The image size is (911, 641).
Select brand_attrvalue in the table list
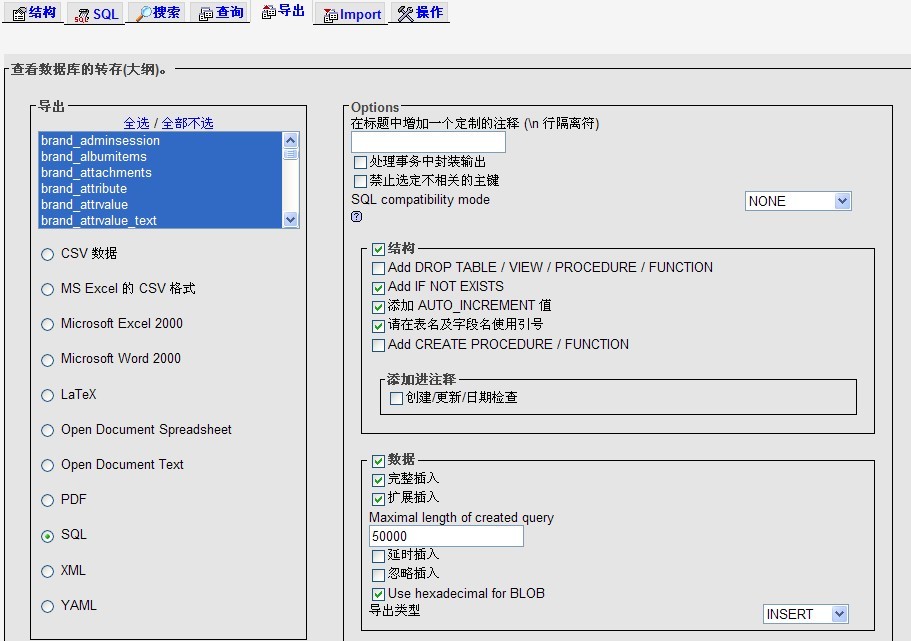tap(160, 205)
